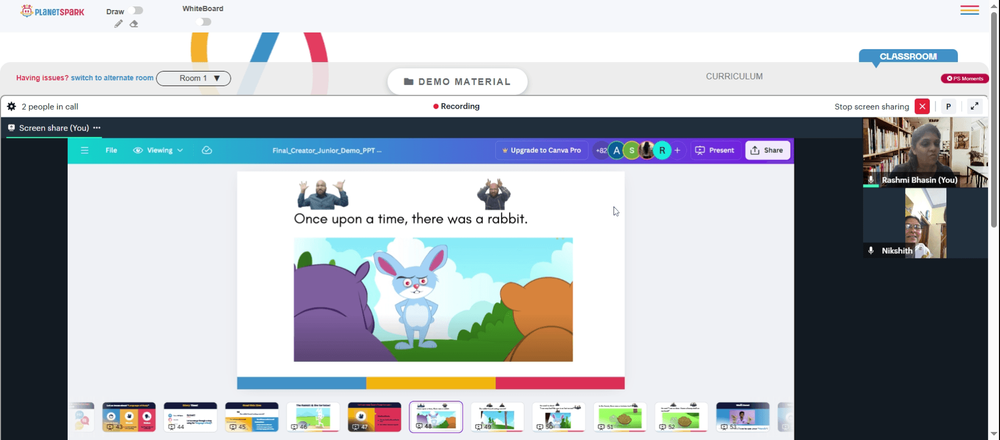Show the +82 additional collaborators
Screen dimensions: 1000x440
(x=601, y=150)
